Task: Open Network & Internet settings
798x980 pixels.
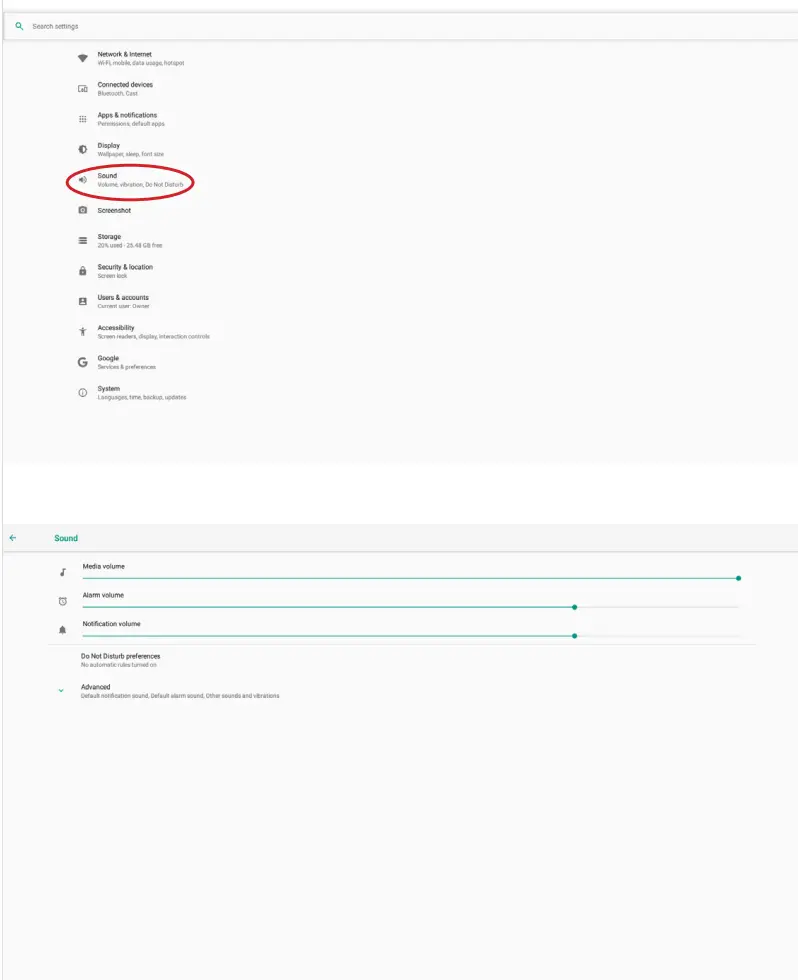Action: point(141,58)
